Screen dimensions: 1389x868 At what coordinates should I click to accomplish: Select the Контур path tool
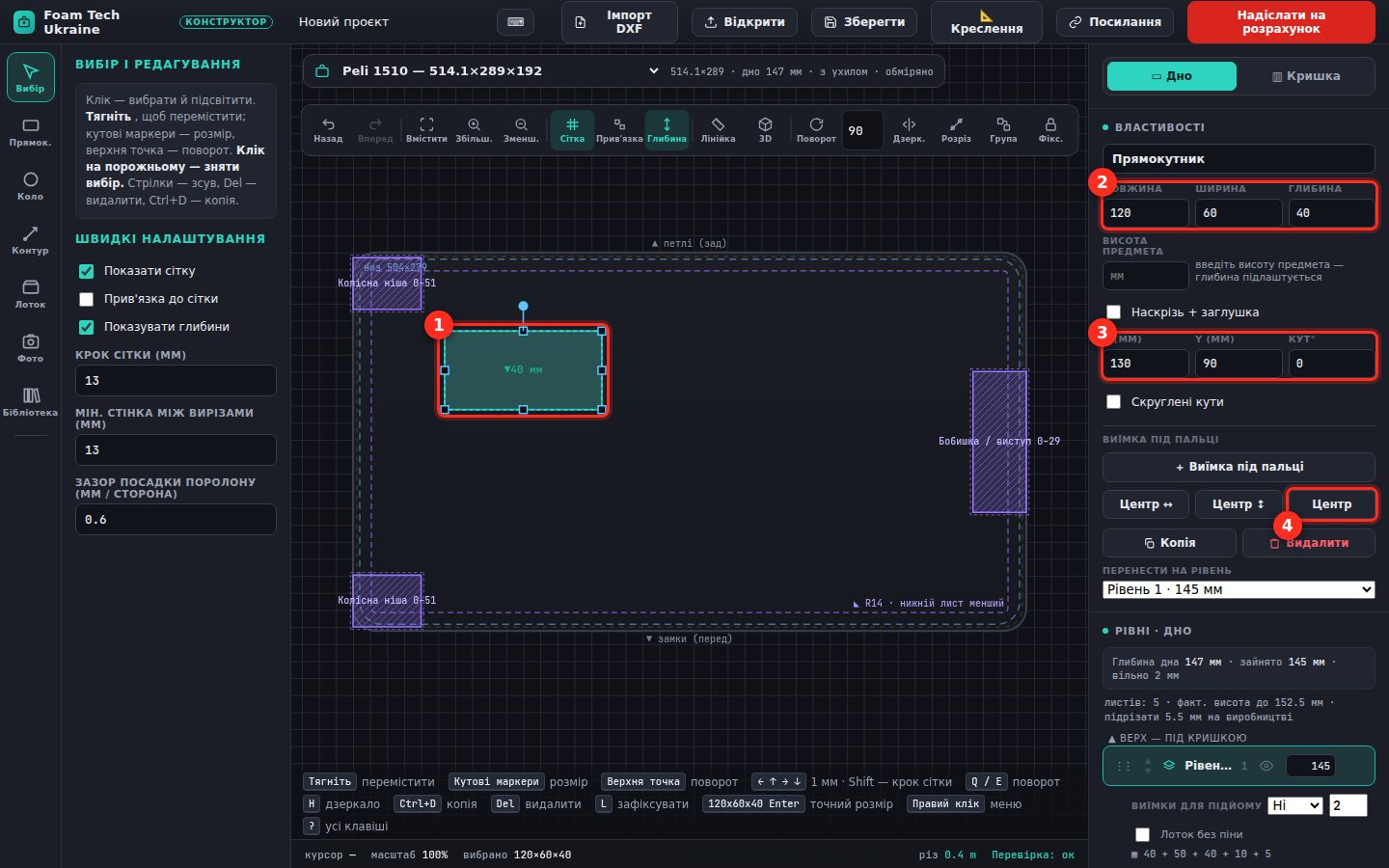pyautogui.click(x=30, y=240)
